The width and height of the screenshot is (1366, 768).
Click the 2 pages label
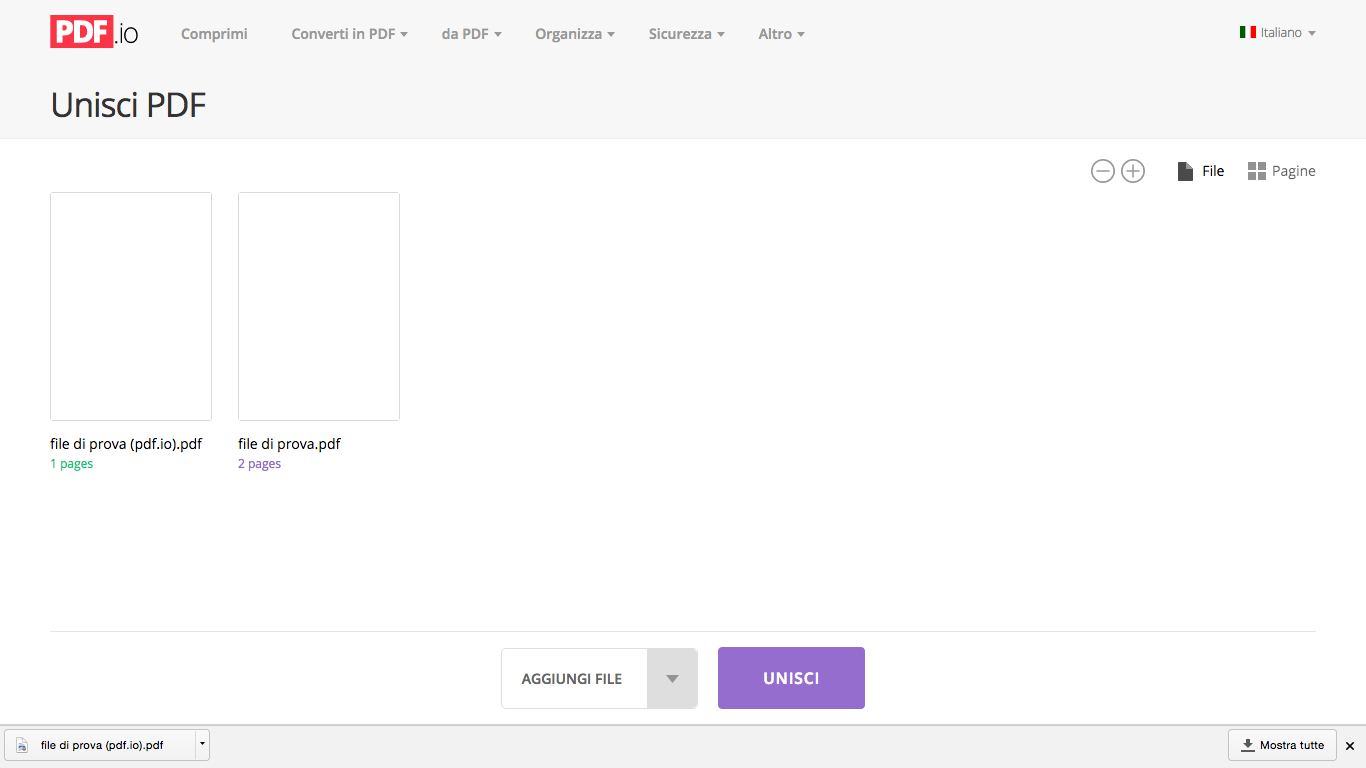[x=260, y=464]
